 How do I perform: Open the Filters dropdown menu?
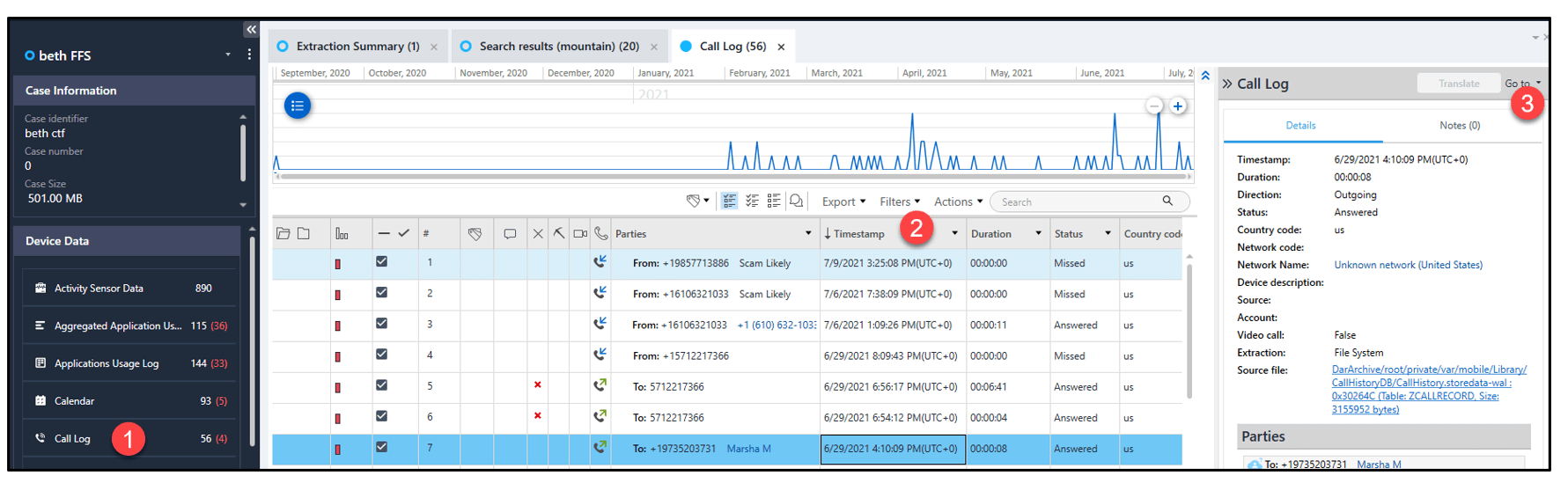pyautogui.click(x=900, y=201)
